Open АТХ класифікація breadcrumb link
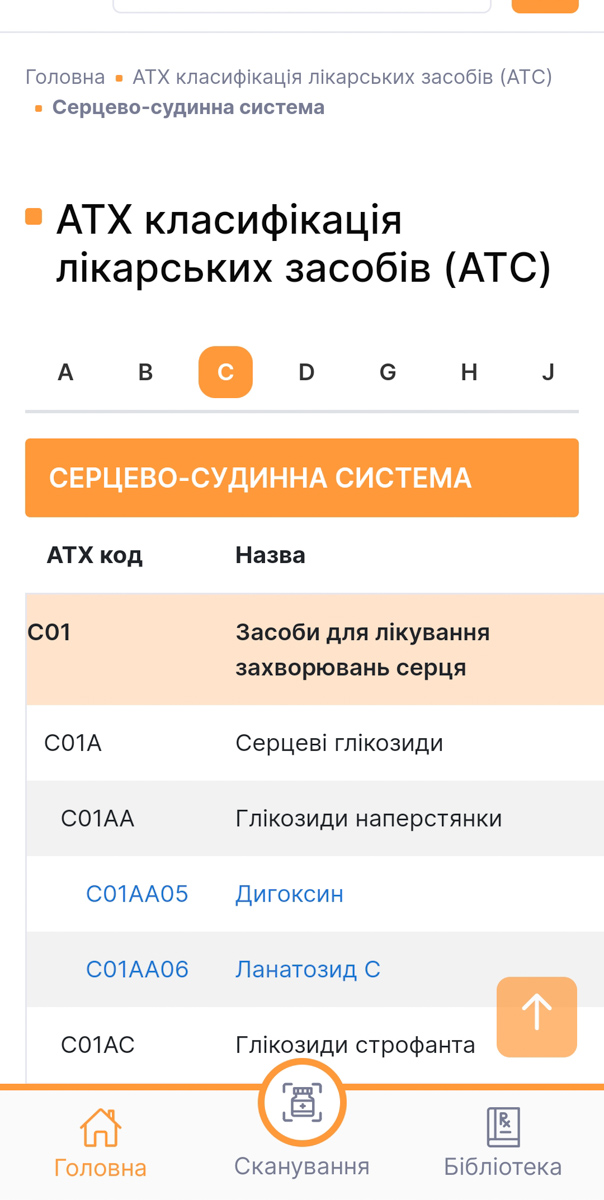Viewport: 604px width, 1200px height. tap(342, 77)
